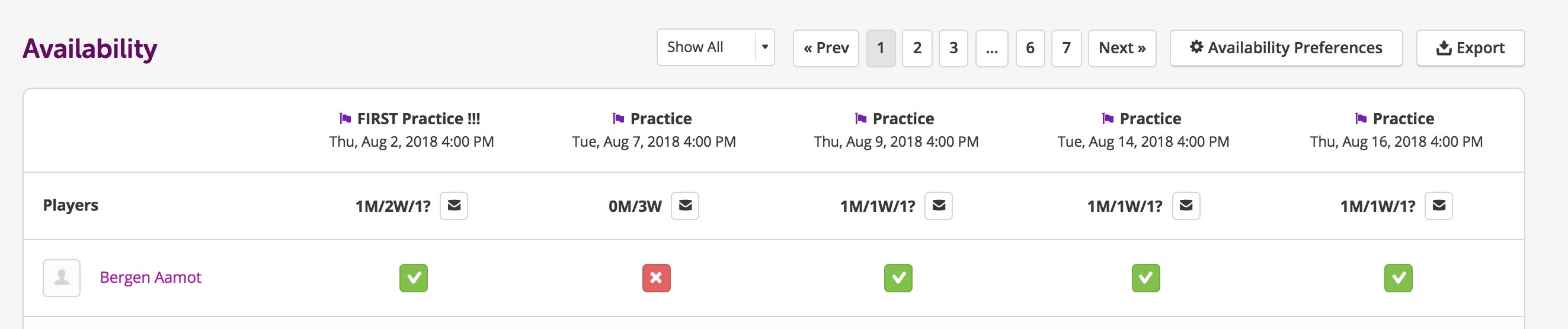Email players for FIRST Practice Aug 2
Image resolution: width=1568 pixels, height=329 pixels.
(x=453, y=205)
